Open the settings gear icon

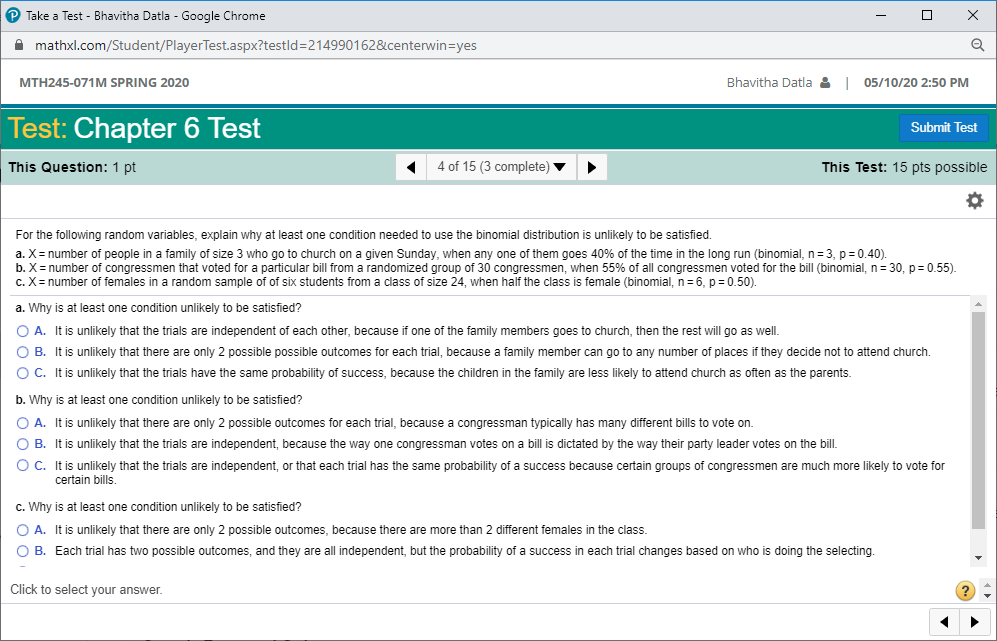pyautogui.click(x=974, y=200)
